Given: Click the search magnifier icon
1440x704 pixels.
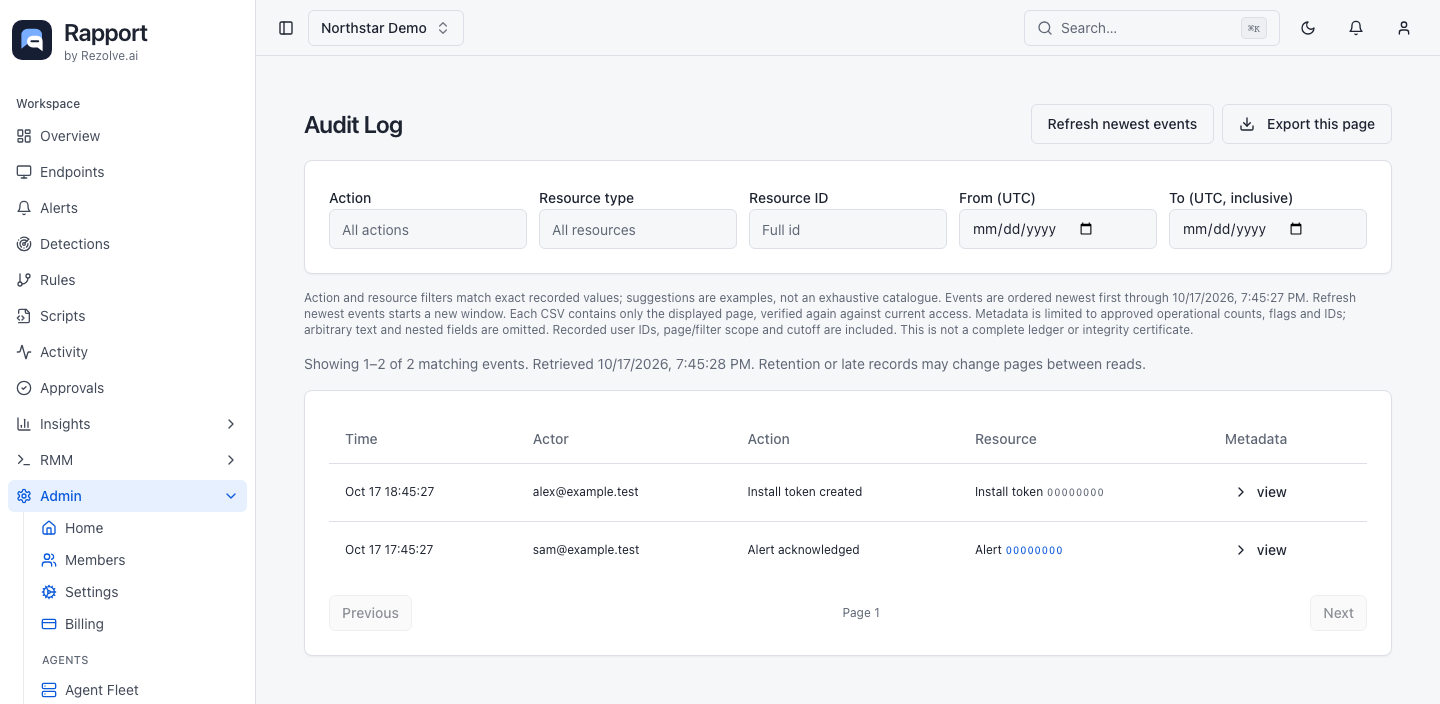Looking at the screenshot, I should (1045, 28).
